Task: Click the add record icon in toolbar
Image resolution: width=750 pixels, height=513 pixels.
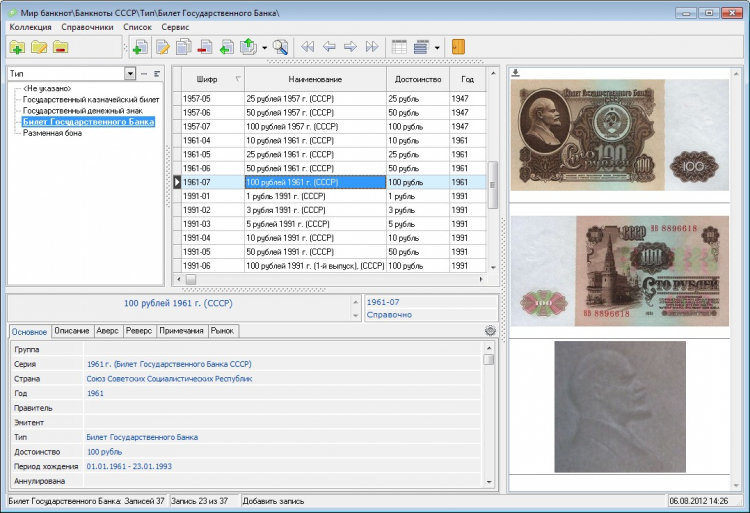Action: click(x=140, y=47)
